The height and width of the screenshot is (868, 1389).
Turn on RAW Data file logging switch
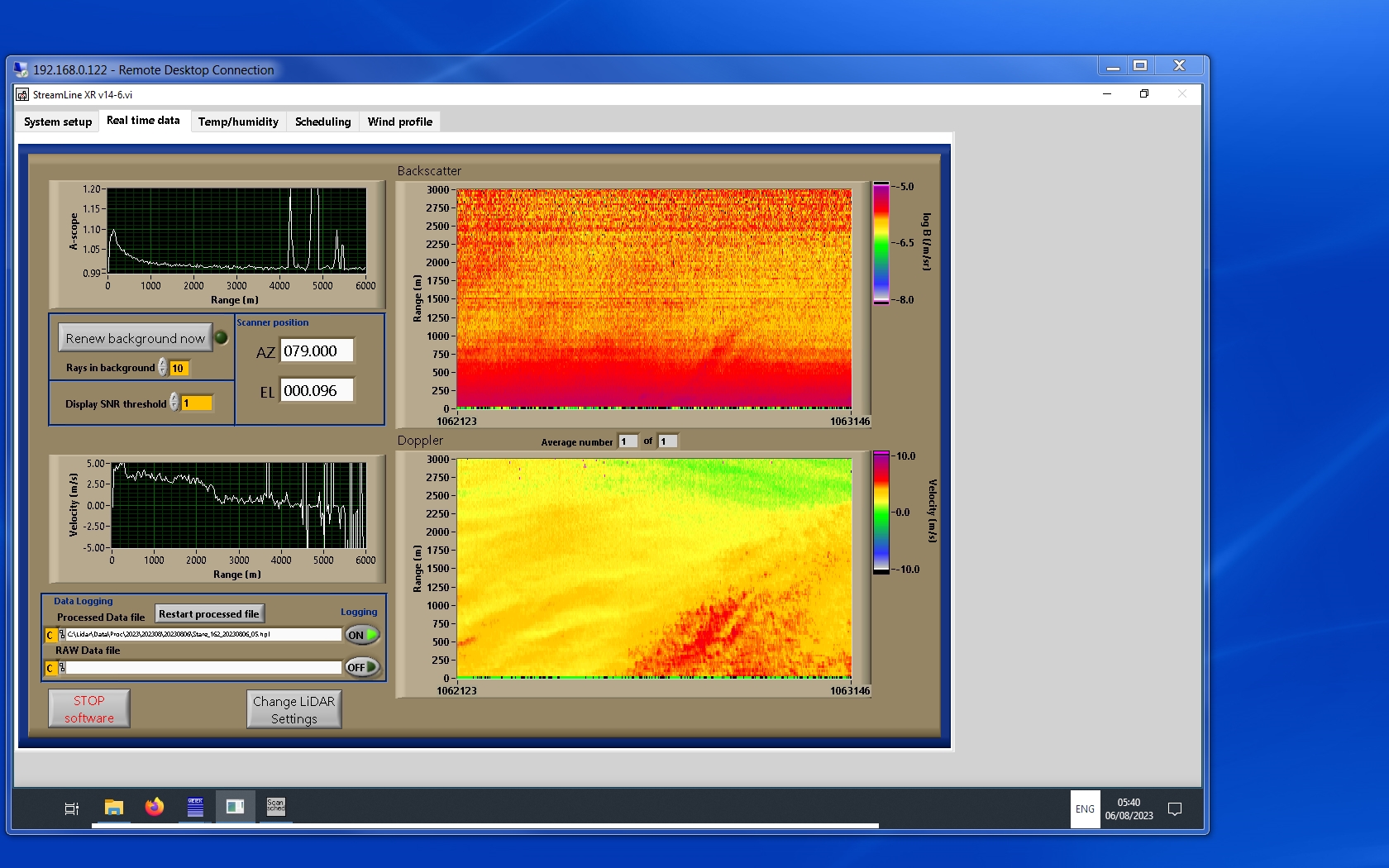362,667
